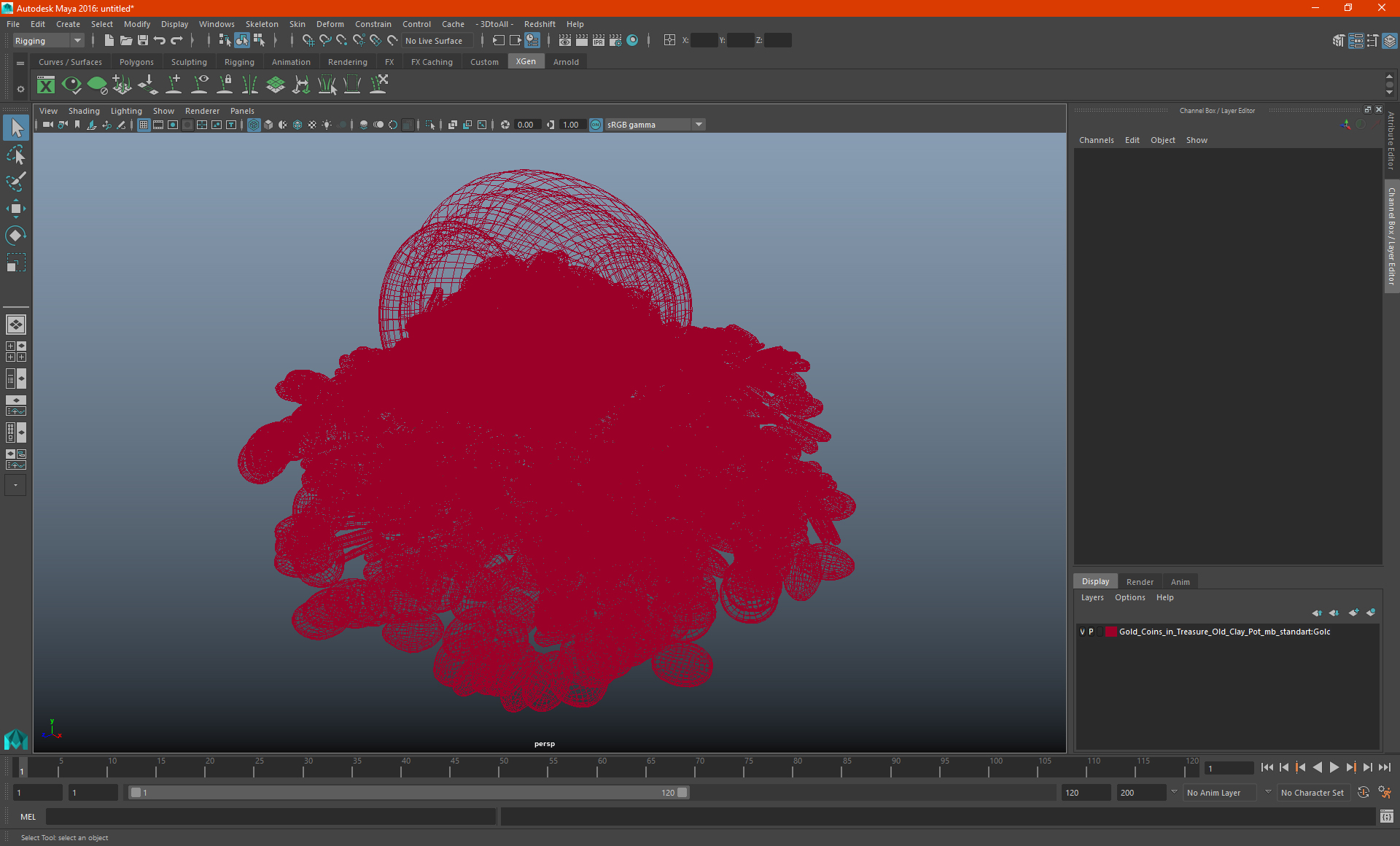
Task: Open the No Anim Layer dropdown
Action: click(1220, 793)
